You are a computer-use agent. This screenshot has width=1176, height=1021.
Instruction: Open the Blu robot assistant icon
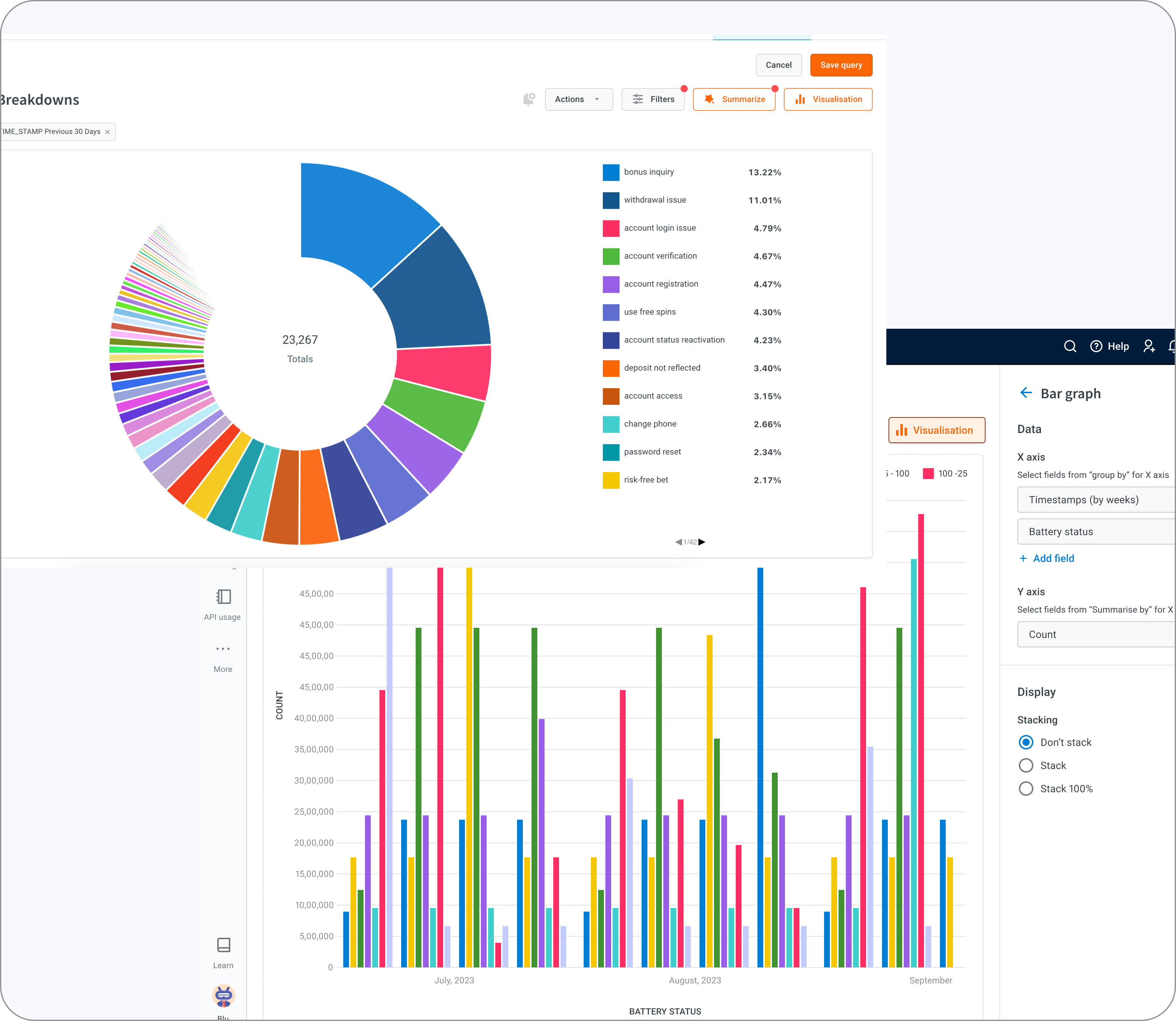[x=223, y=995]
